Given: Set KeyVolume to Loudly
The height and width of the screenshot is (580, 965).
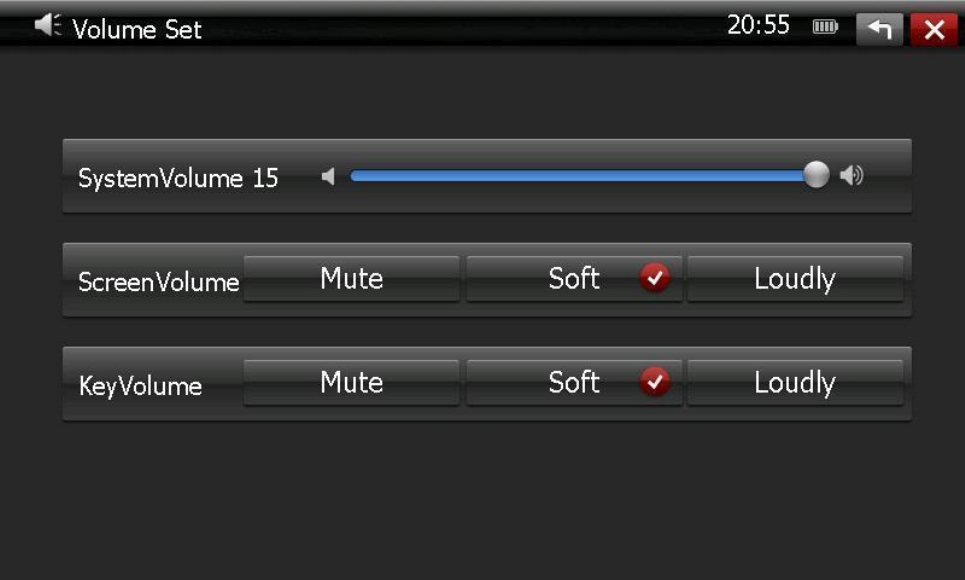Looking at the screenshot, I should click(x=794, y=383).
